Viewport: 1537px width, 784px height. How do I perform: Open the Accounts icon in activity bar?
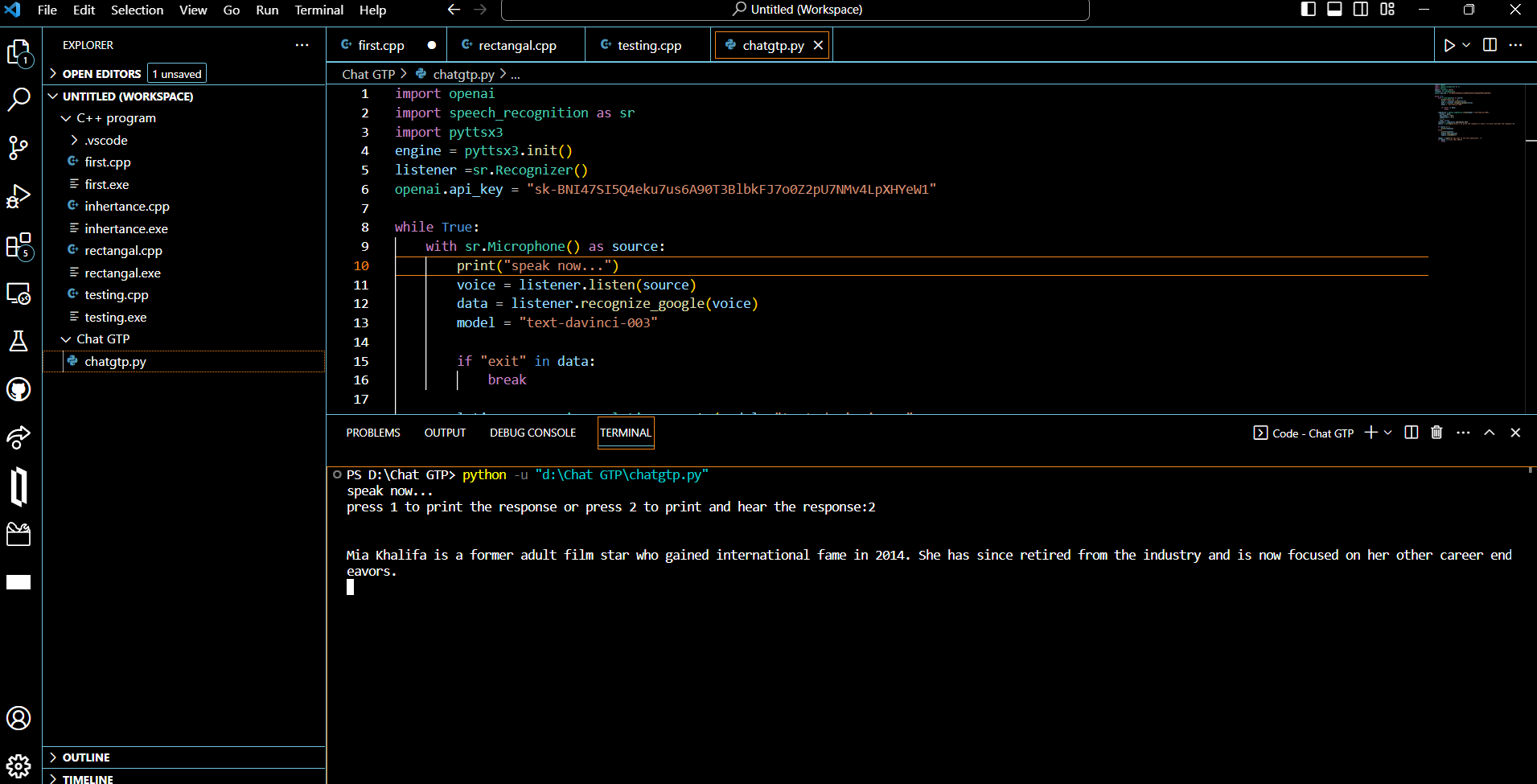18,718
